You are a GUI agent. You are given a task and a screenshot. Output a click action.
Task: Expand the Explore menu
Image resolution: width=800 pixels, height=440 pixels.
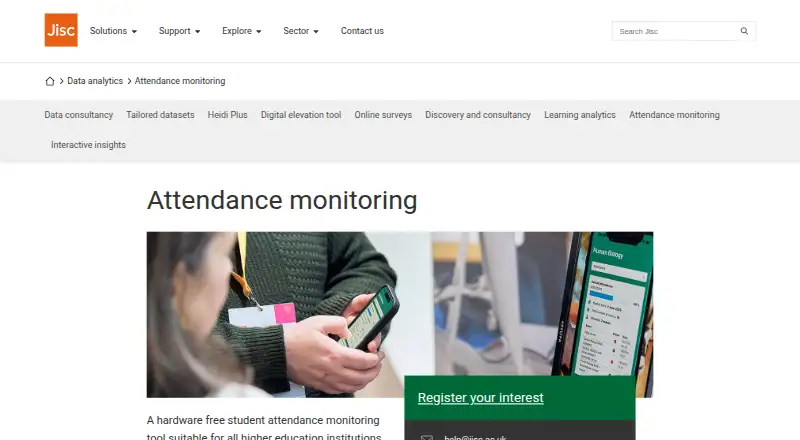242,31
